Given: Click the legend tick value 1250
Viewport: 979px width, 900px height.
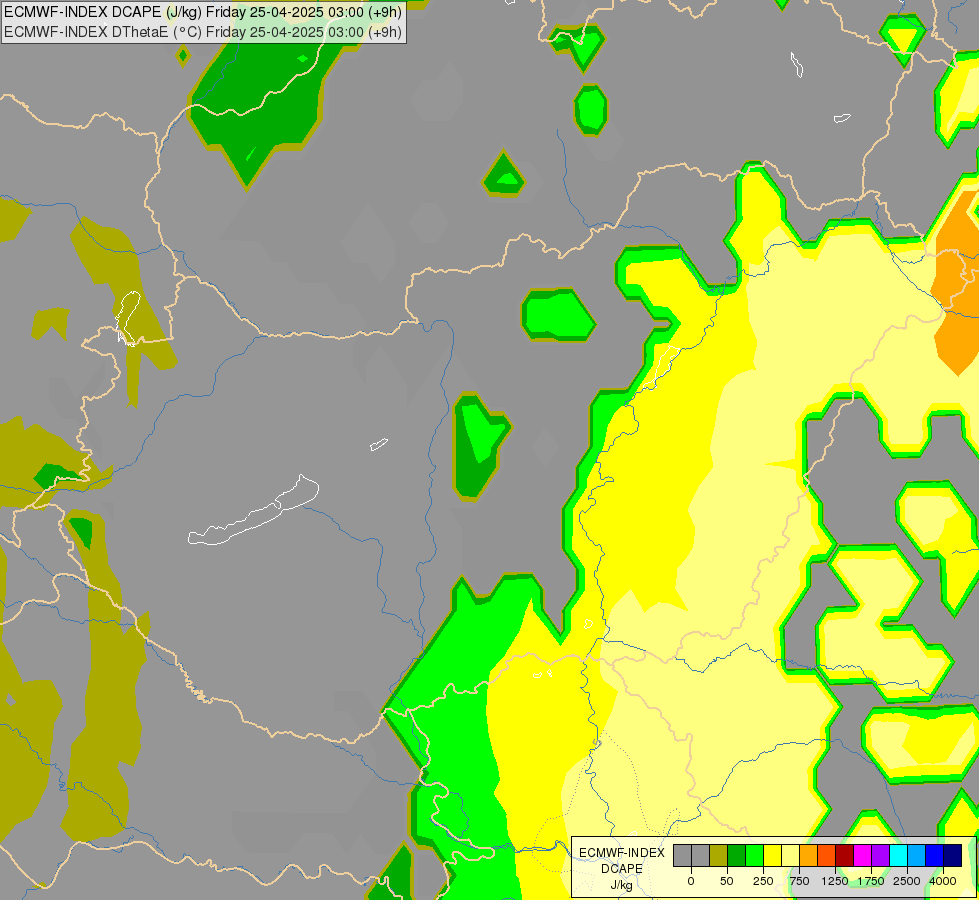Looking at the screenshot, I should tap(835, 881).
